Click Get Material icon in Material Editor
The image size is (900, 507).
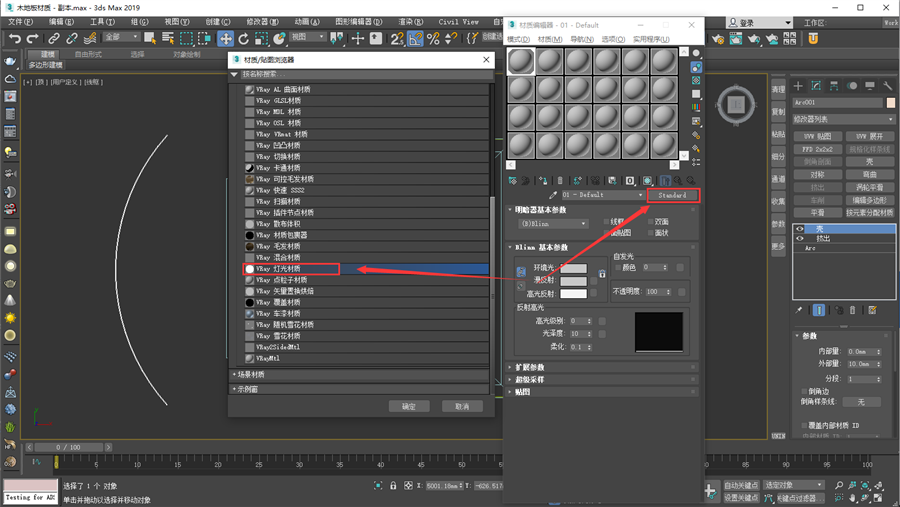click(x=513, y=180)
